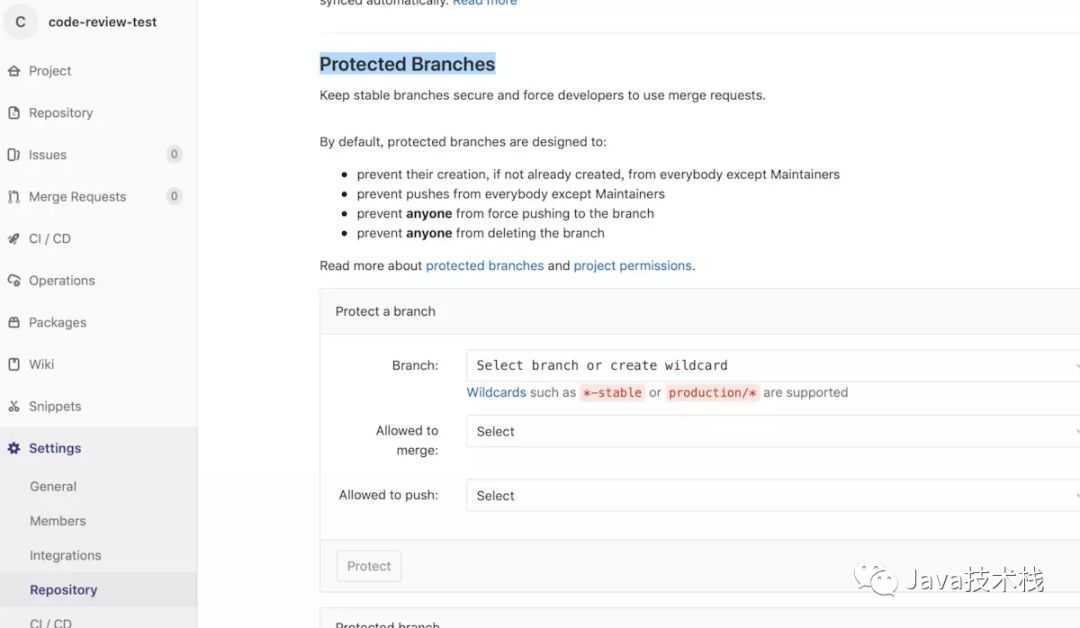Click the CI / CD rocket icon

14,239
